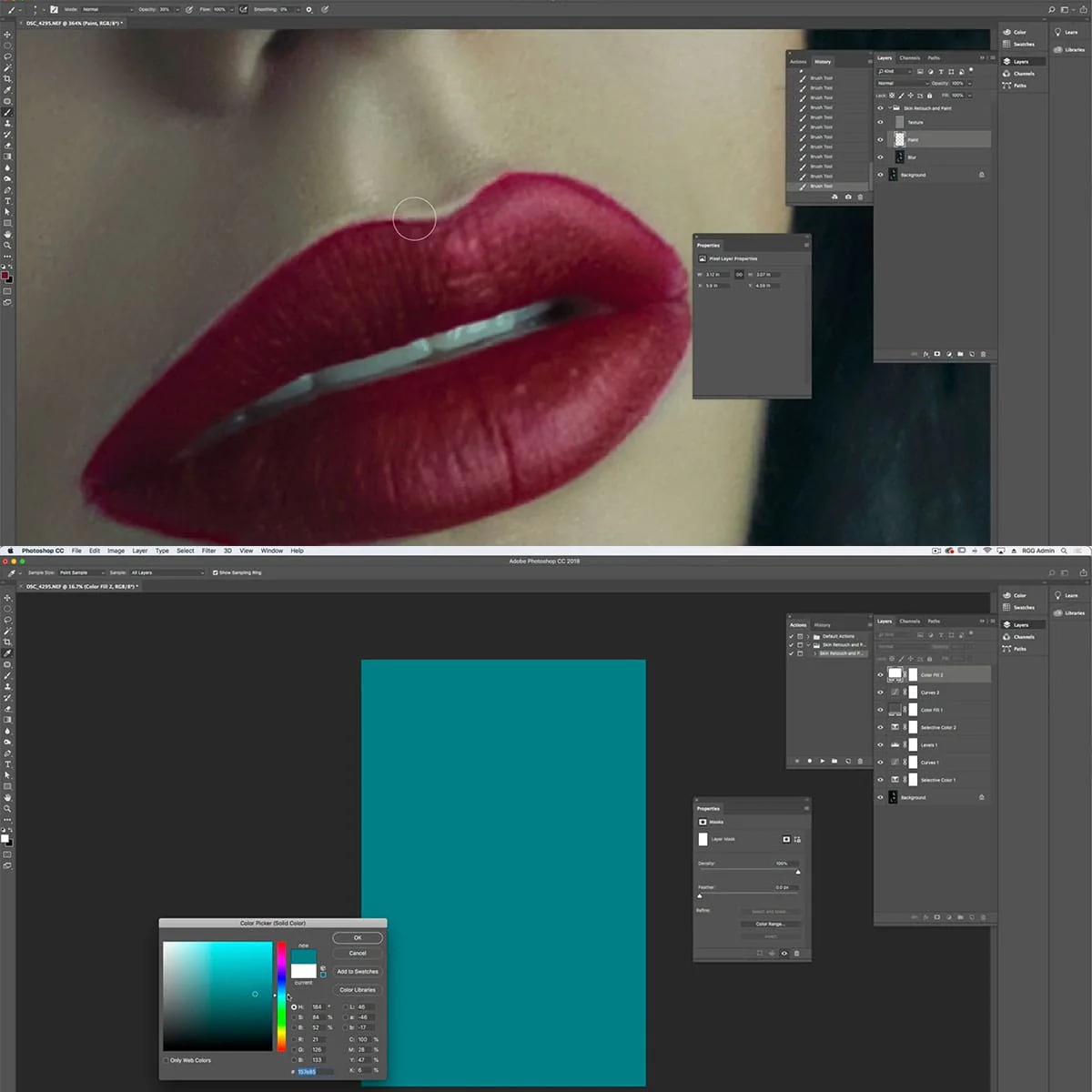This screenshot has width=1092, height=1092.
Task: Select the Eyedropper tool
Action: [x=8, y=652]
